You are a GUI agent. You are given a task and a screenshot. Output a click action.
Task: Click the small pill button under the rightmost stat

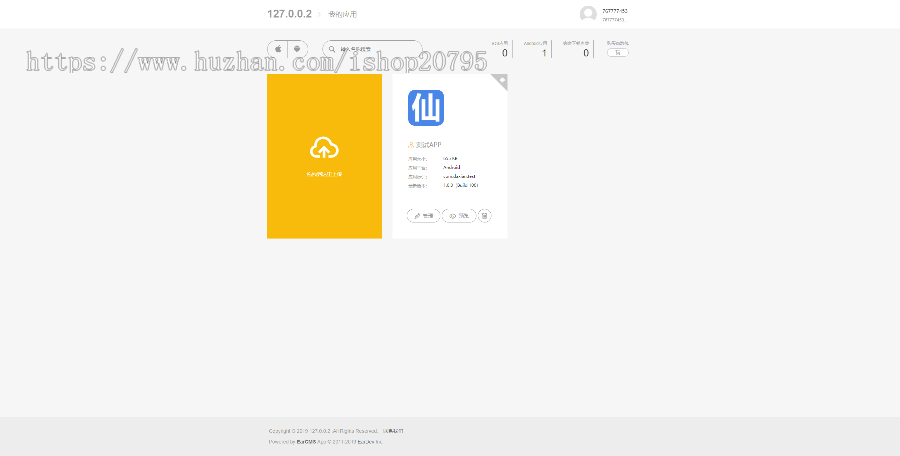[x=617, y=53]
